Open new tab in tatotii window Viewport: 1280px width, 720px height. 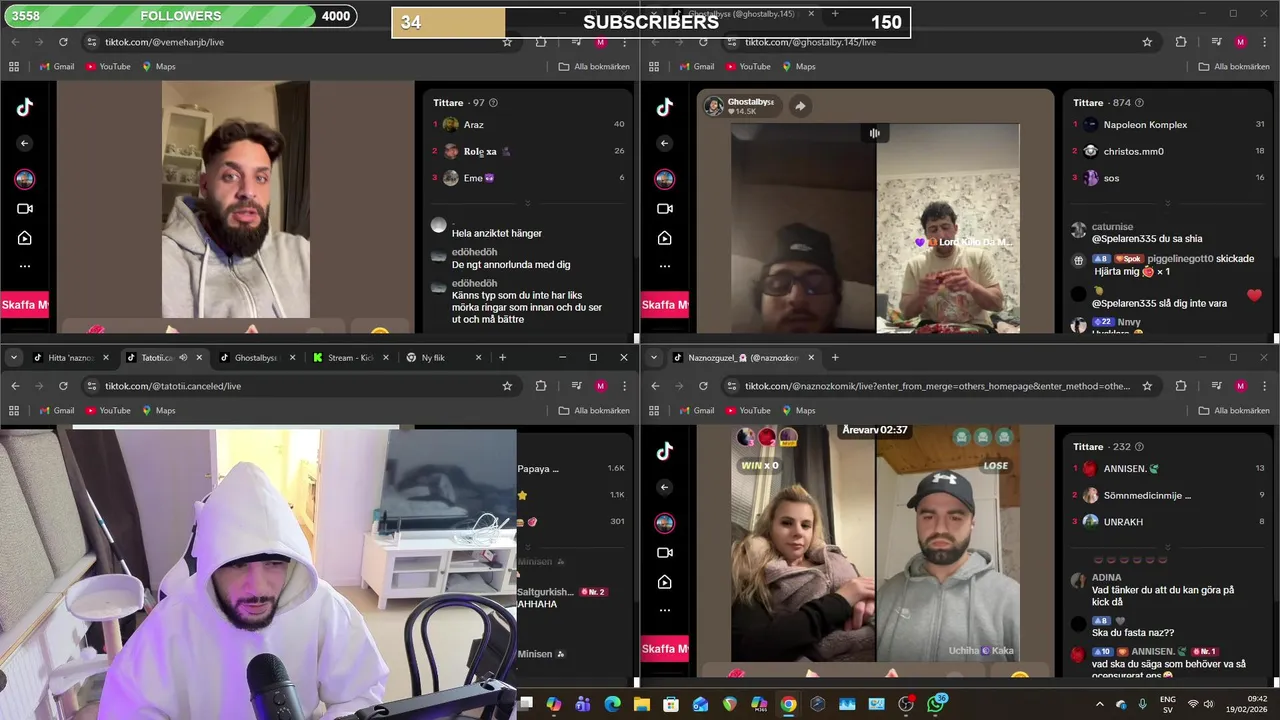[502, 357]
